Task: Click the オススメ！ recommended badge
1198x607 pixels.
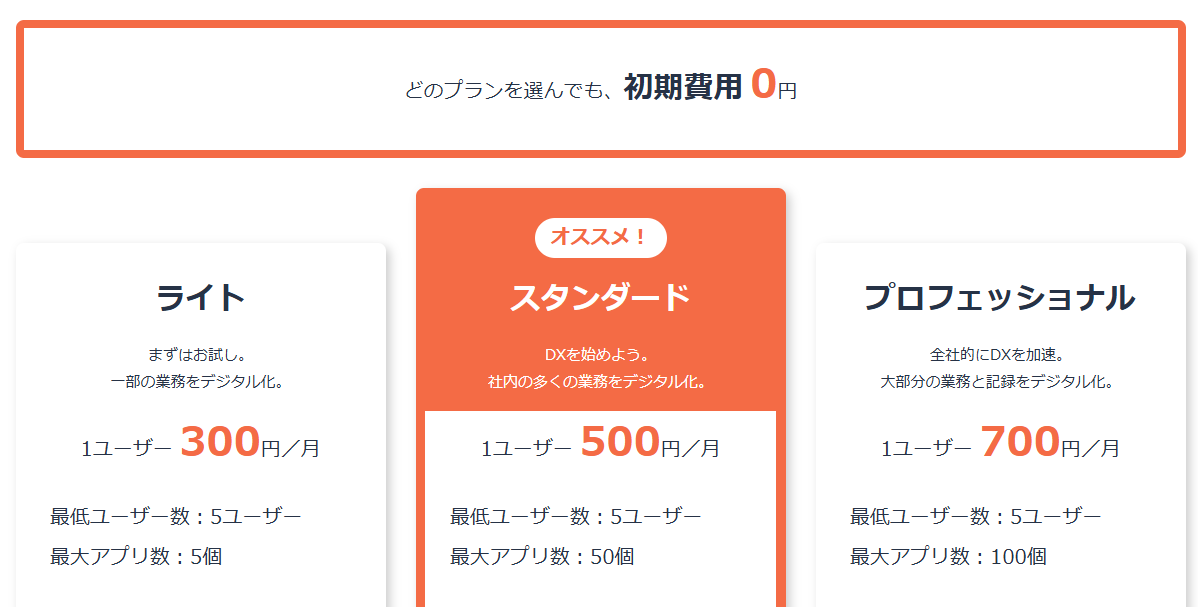Action: (600, 238)
